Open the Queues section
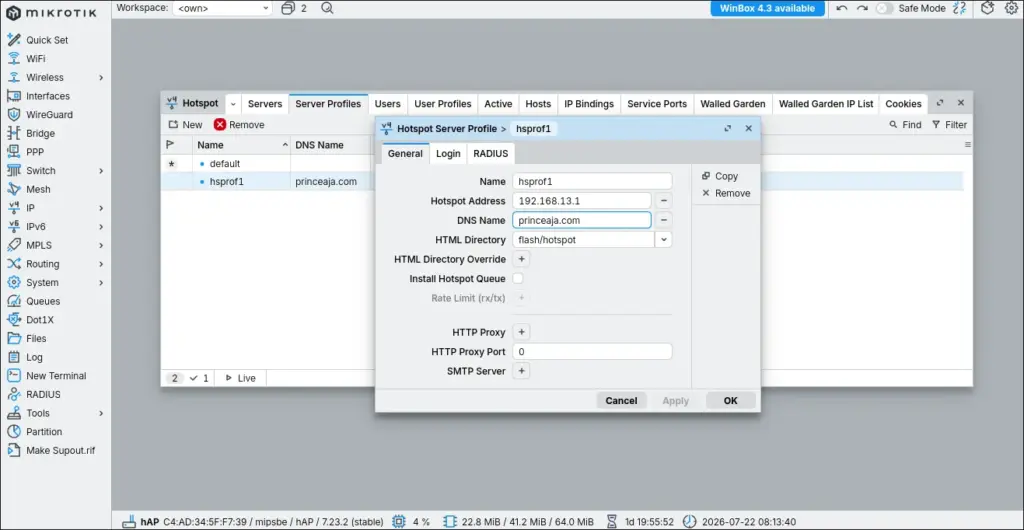The image size is (1024, 530). click(x=43, y=302)
